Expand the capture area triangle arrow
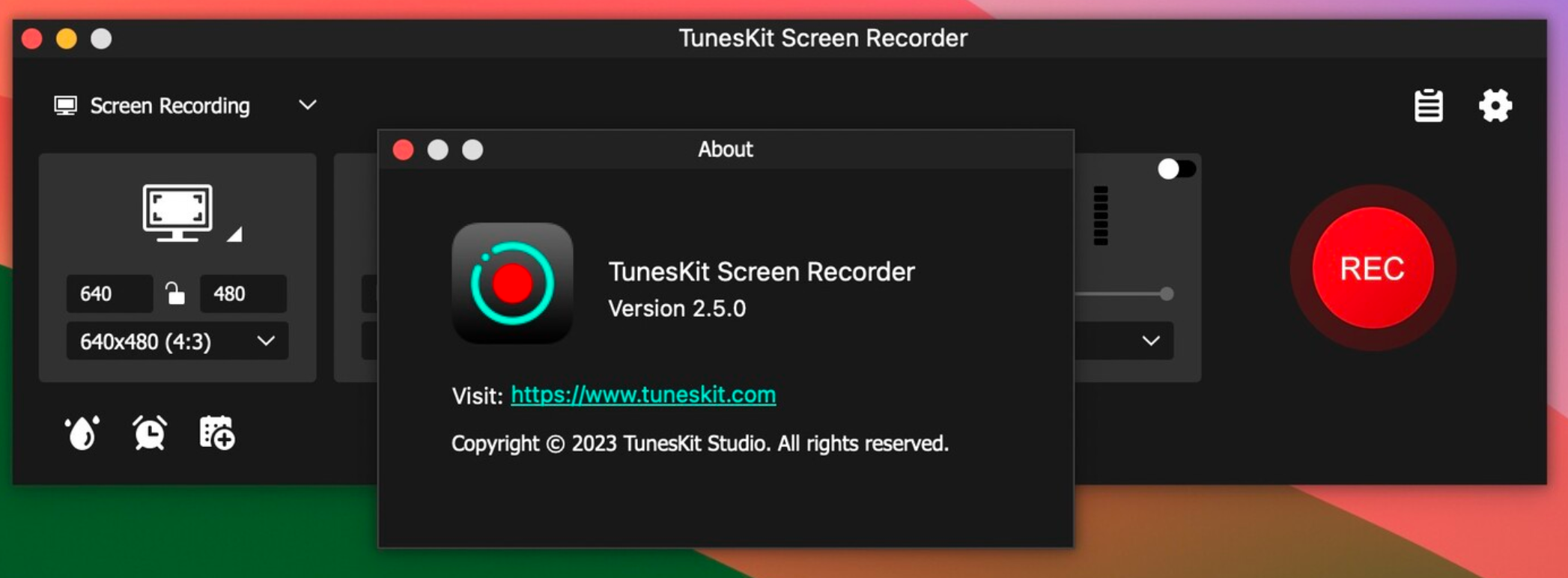Image resolution: width=1568 pixels, height=578 pixels. 234,234
